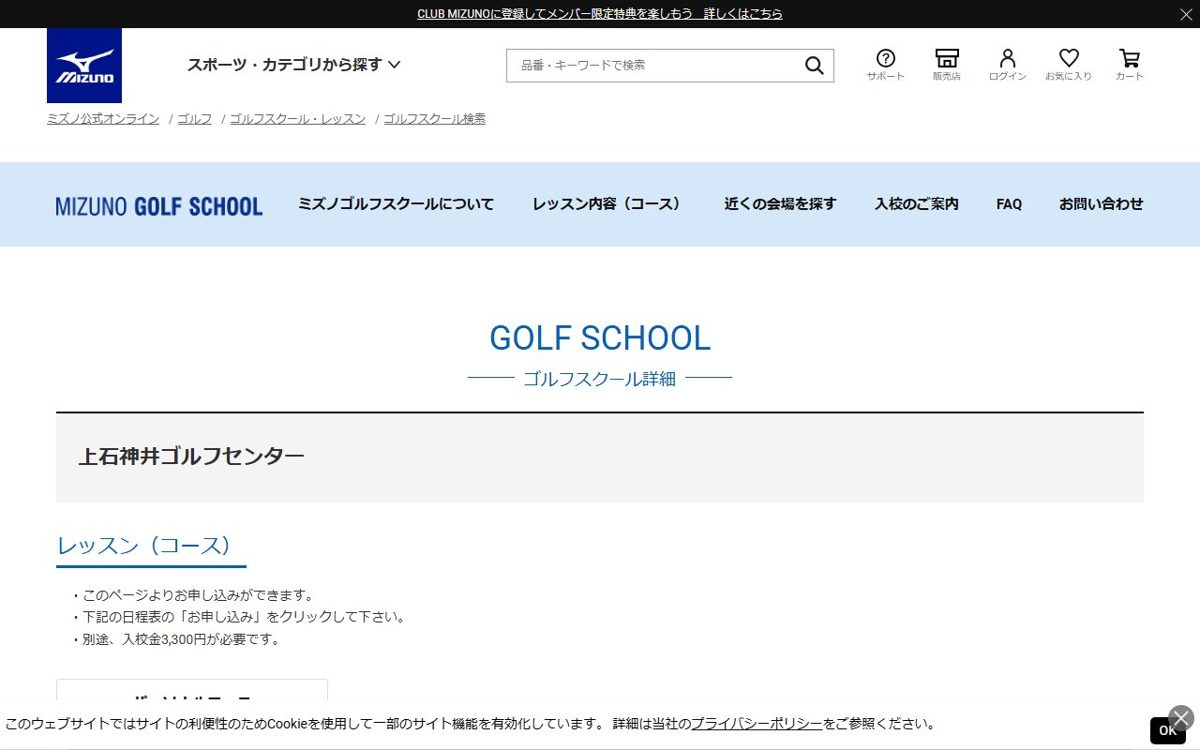
Task: Focus the 品番・キーワードで検索 search field
Action: [x=660, y=66]
